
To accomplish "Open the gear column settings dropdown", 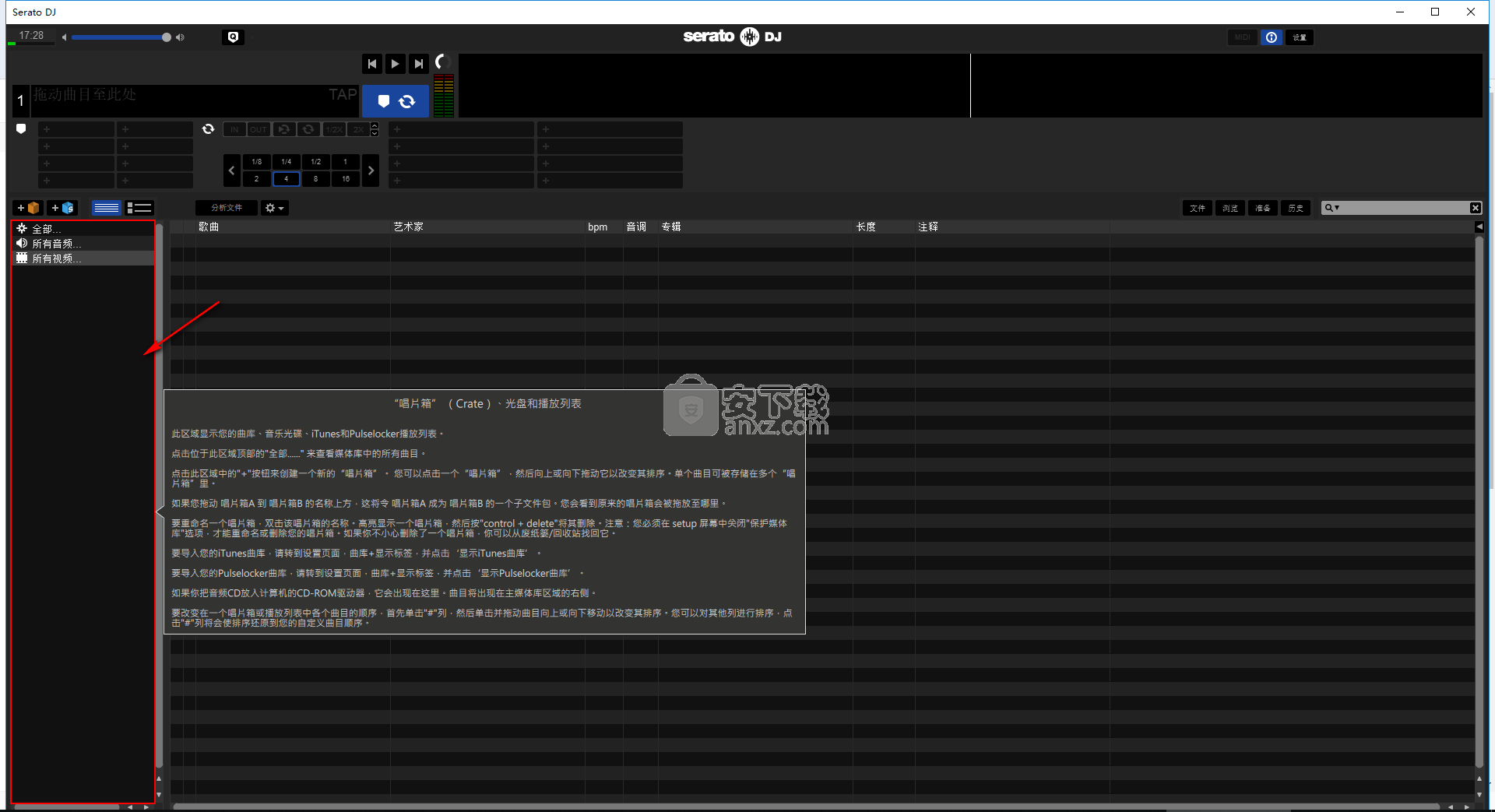I will tap(275, 208).
